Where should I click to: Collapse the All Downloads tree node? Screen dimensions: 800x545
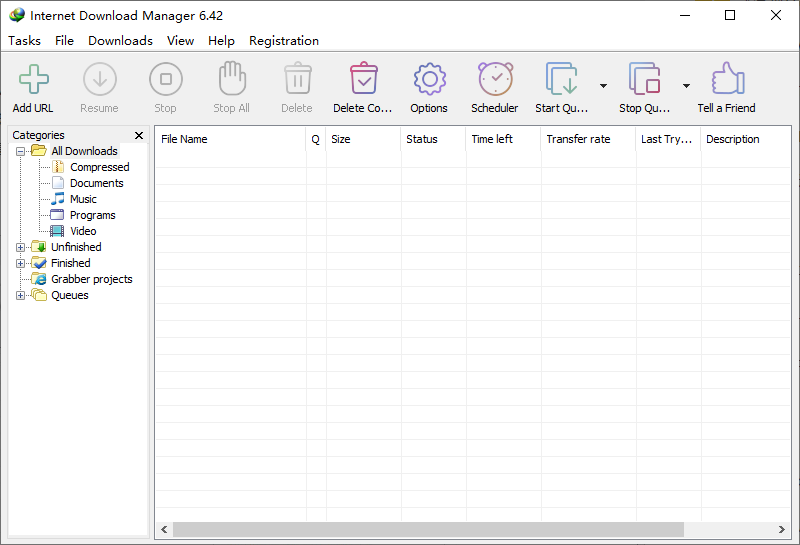pos(20,151)
